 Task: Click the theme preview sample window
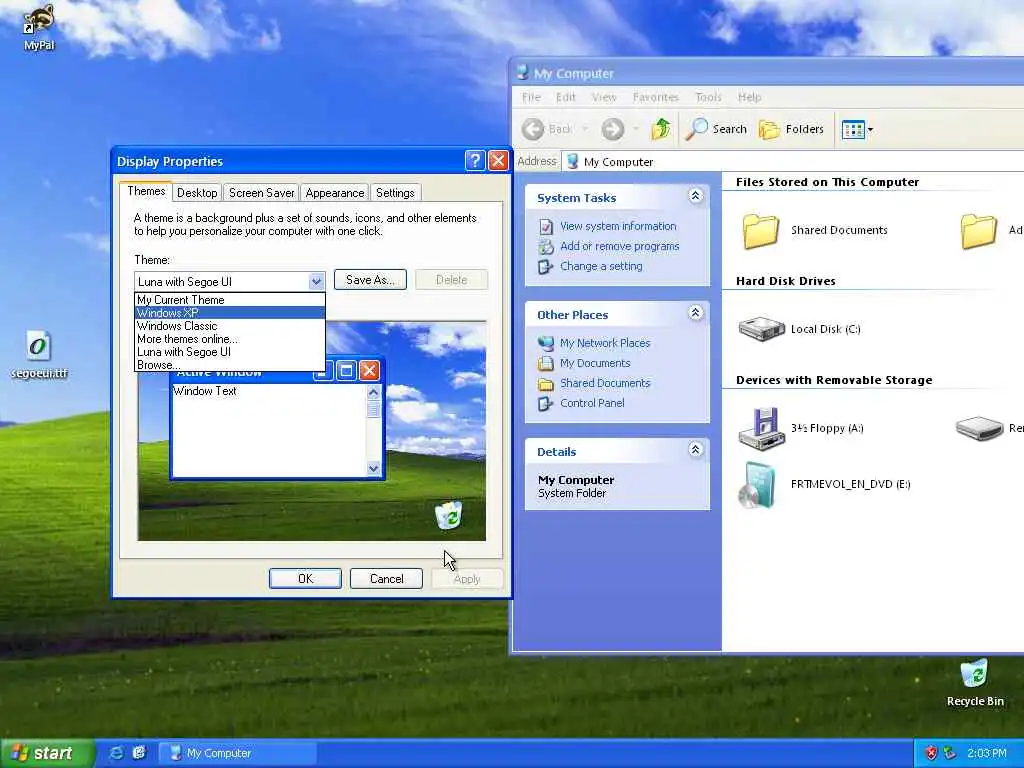pos(278,419)
